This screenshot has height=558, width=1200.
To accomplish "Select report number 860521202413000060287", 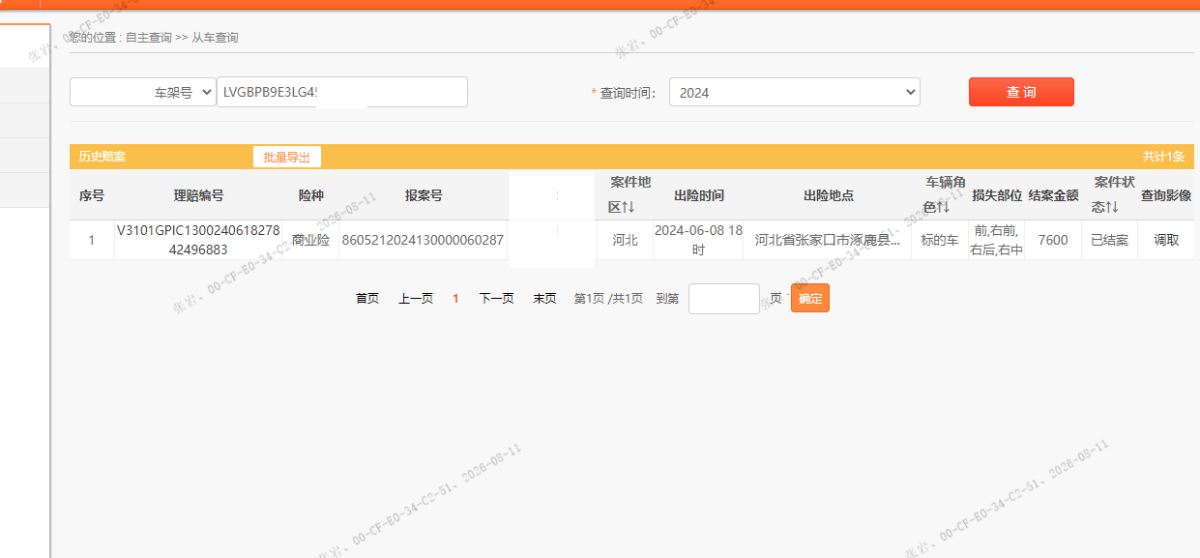I will tap(423, 240).
